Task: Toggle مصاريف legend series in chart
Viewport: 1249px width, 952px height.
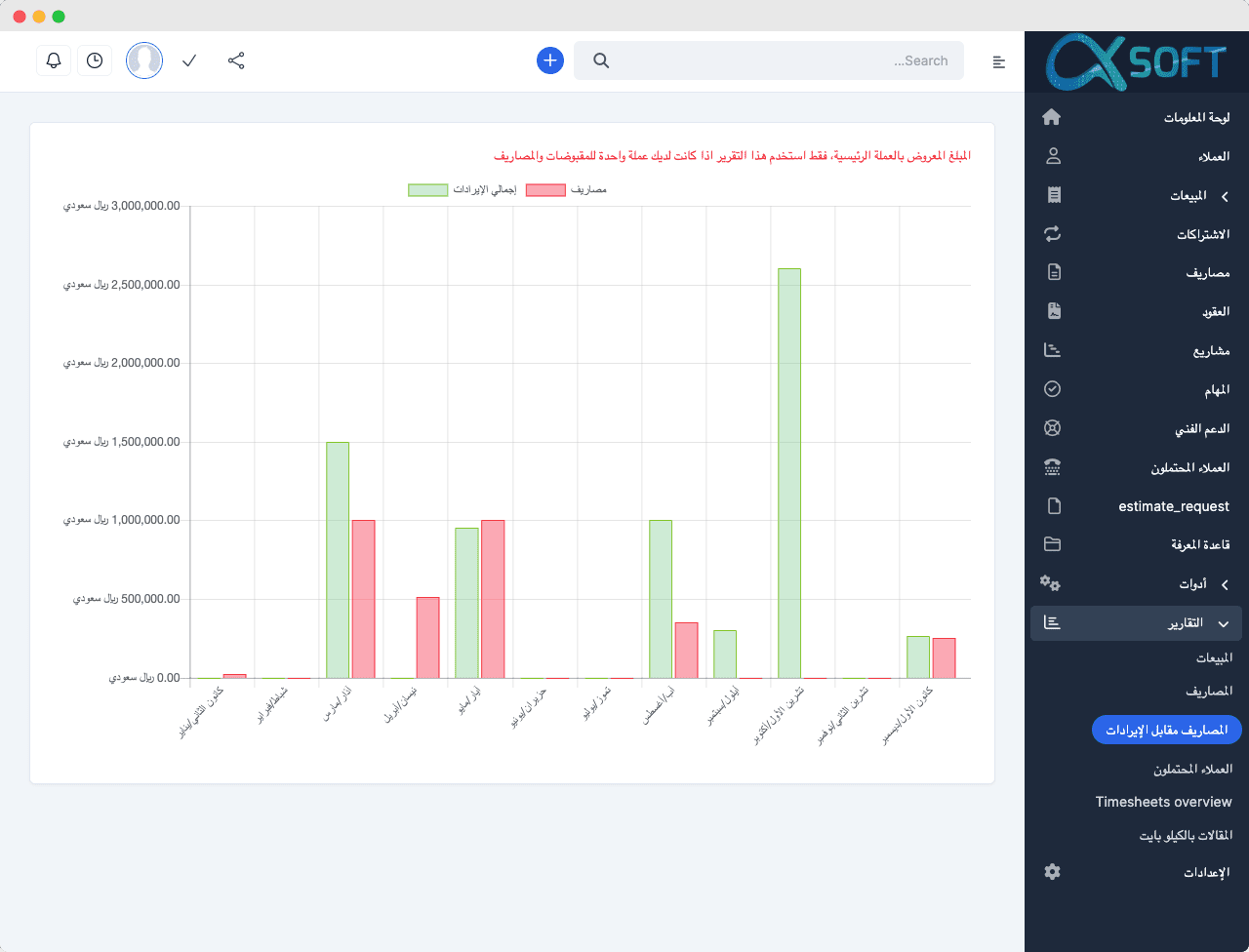Action: pyautogui.click(x=566, y=190)
